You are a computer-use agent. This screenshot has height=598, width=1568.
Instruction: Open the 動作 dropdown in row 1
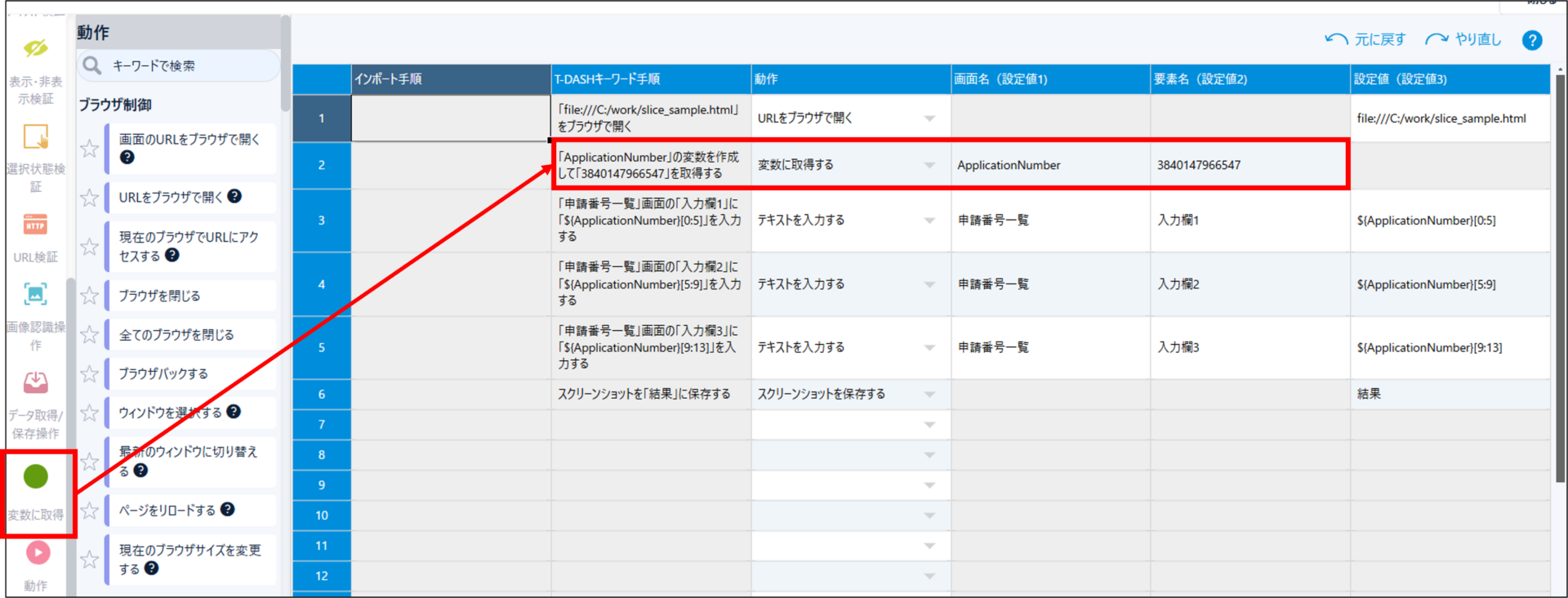pyautogui.click(x=929, y=118)
